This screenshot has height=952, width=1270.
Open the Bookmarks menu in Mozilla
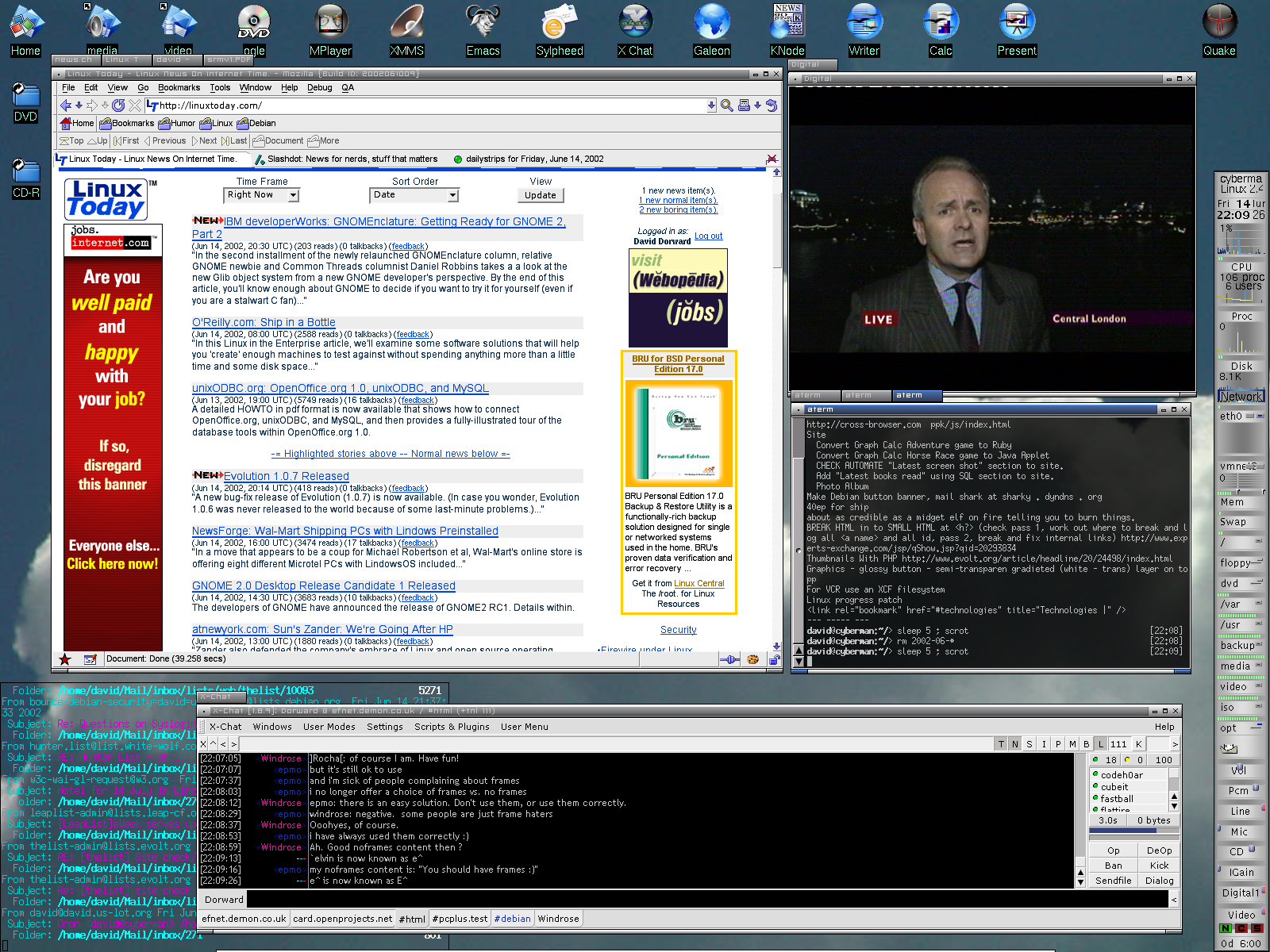point(179,88)
